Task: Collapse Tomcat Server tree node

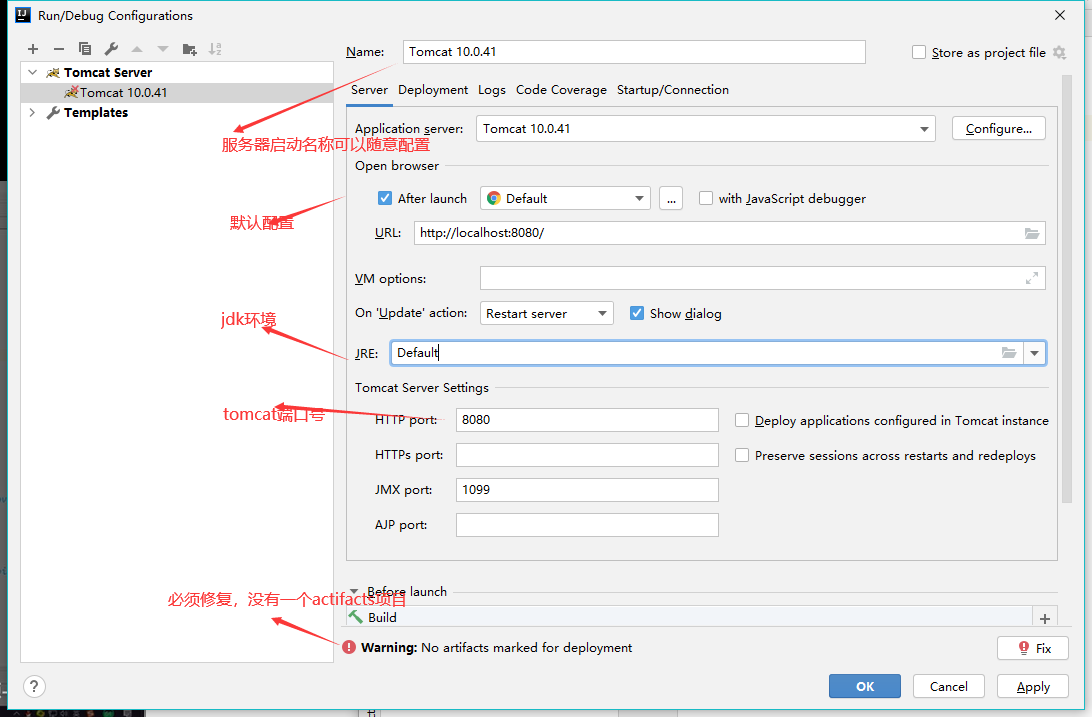Action: [x=32, y=72]
